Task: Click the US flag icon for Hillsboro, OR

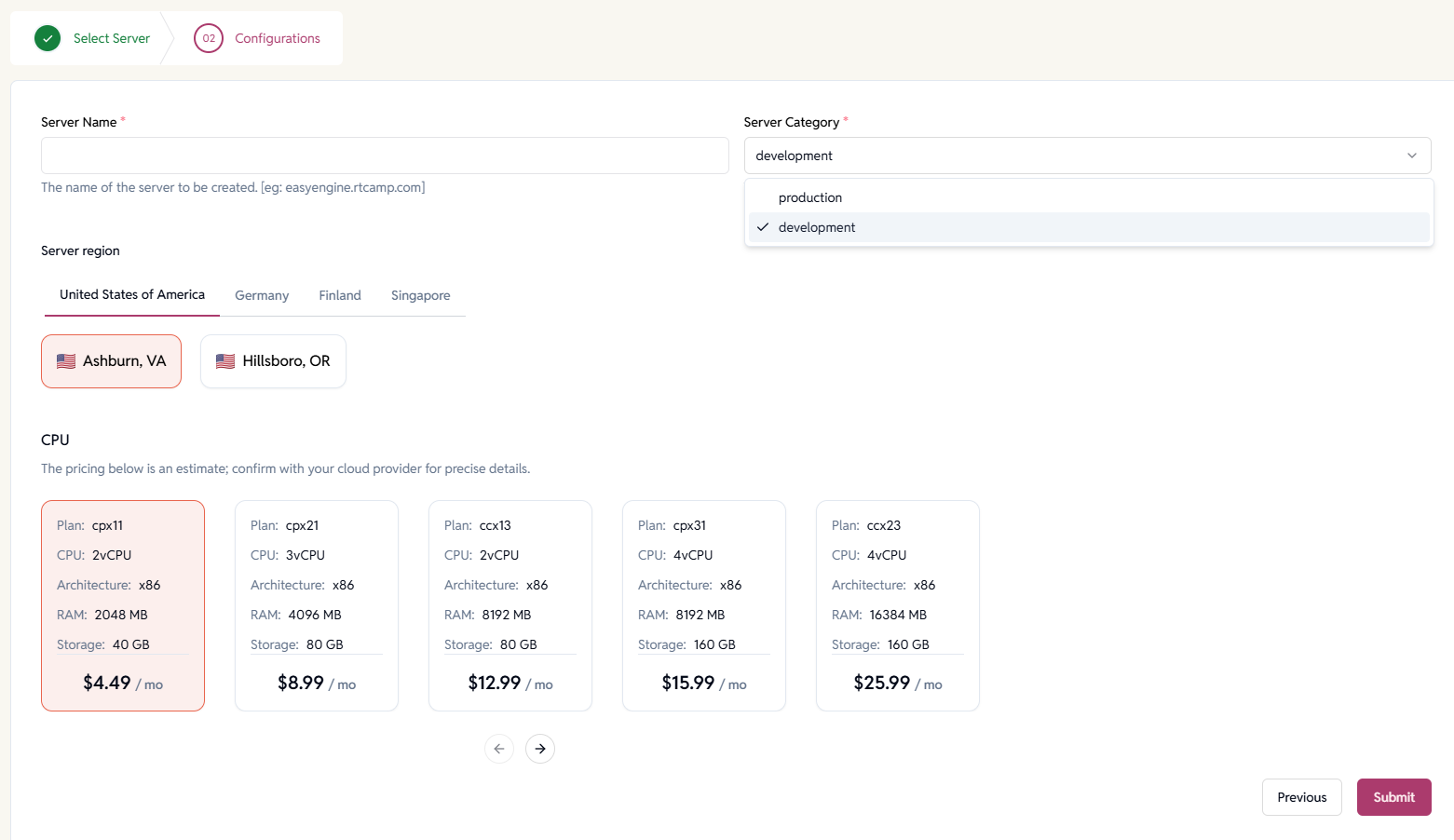Action: (x=225, y=361)
